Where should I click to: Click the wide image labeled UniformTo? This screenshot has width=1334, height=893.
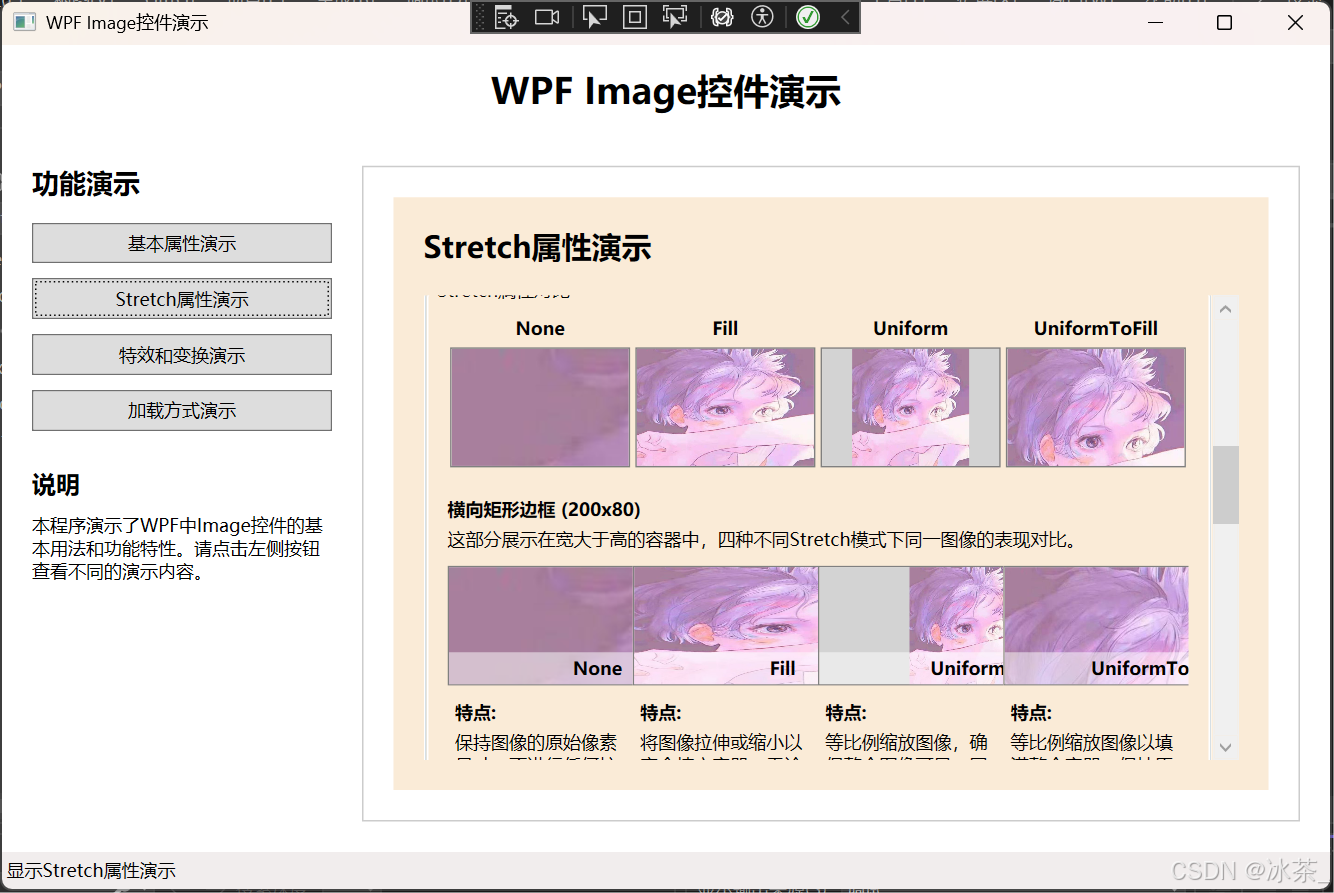(x=1096, y=625)
